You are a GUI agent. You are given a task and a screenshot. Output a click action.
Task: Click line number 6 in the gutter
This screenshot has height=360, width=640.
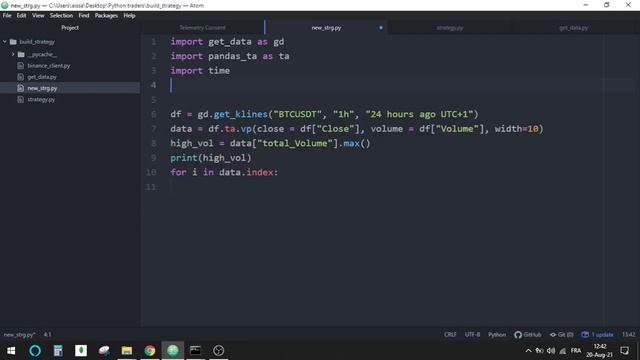point(153,114)
